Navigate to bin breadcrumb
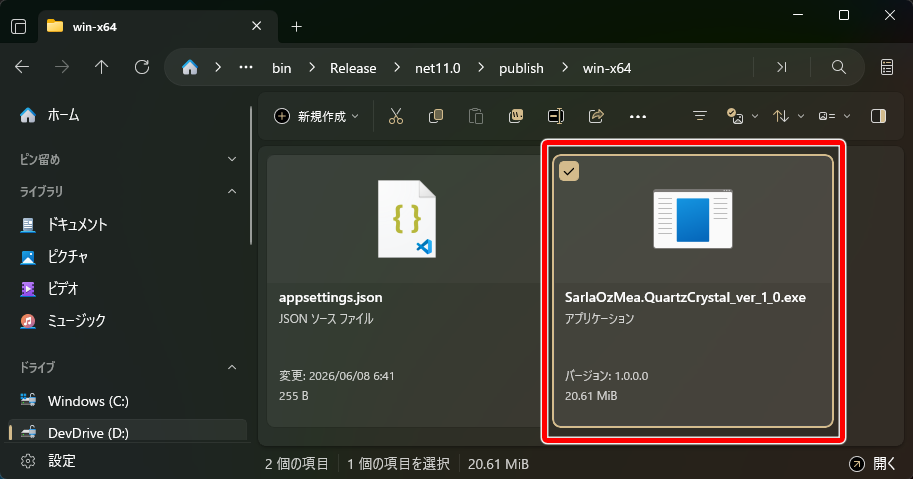This screenshot has height=479, width=913. click(281, 68)
